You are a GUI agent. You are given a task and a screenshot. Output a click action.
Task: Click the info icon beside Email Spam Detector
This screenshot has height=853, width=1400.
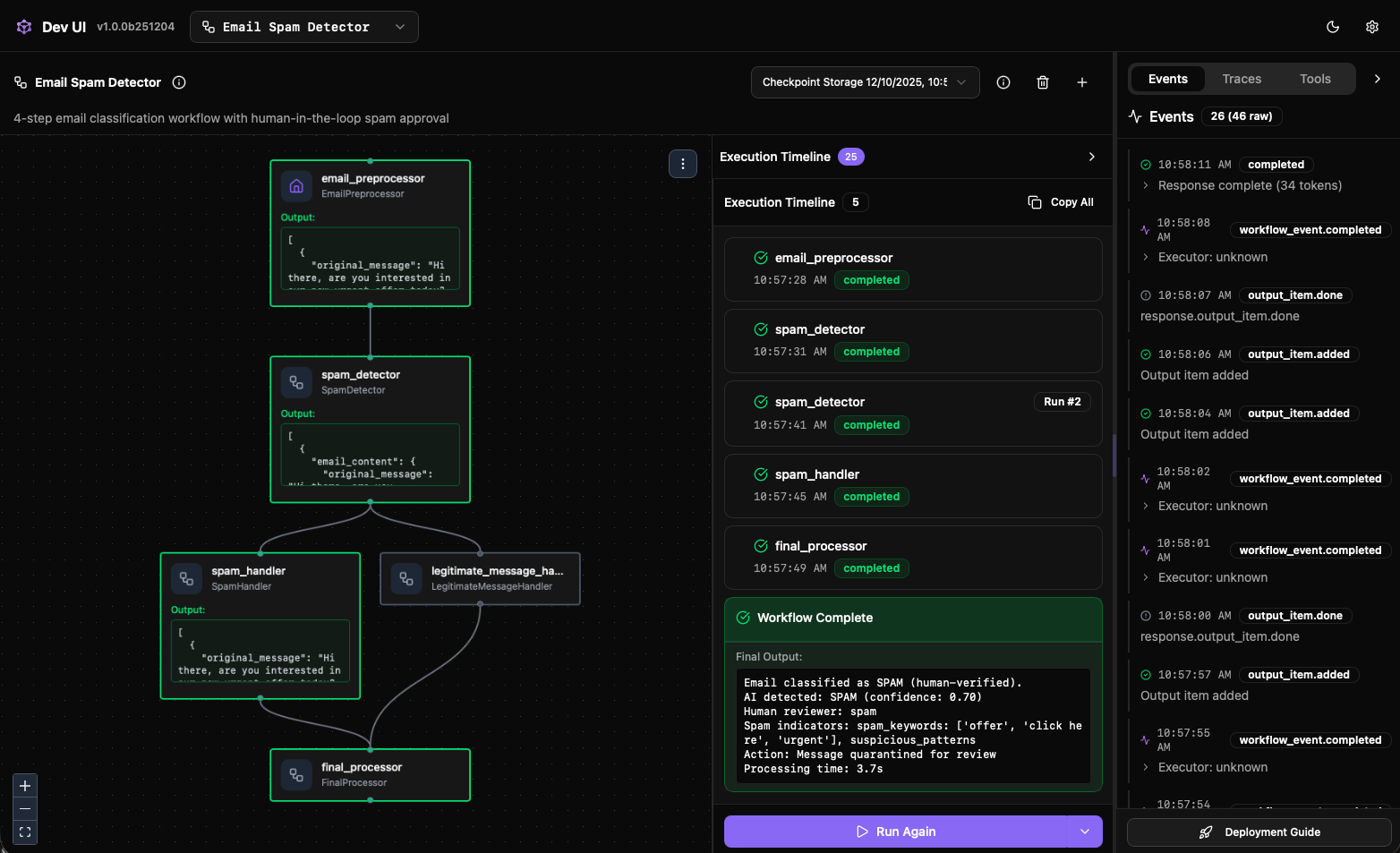(x=179, y=82)
